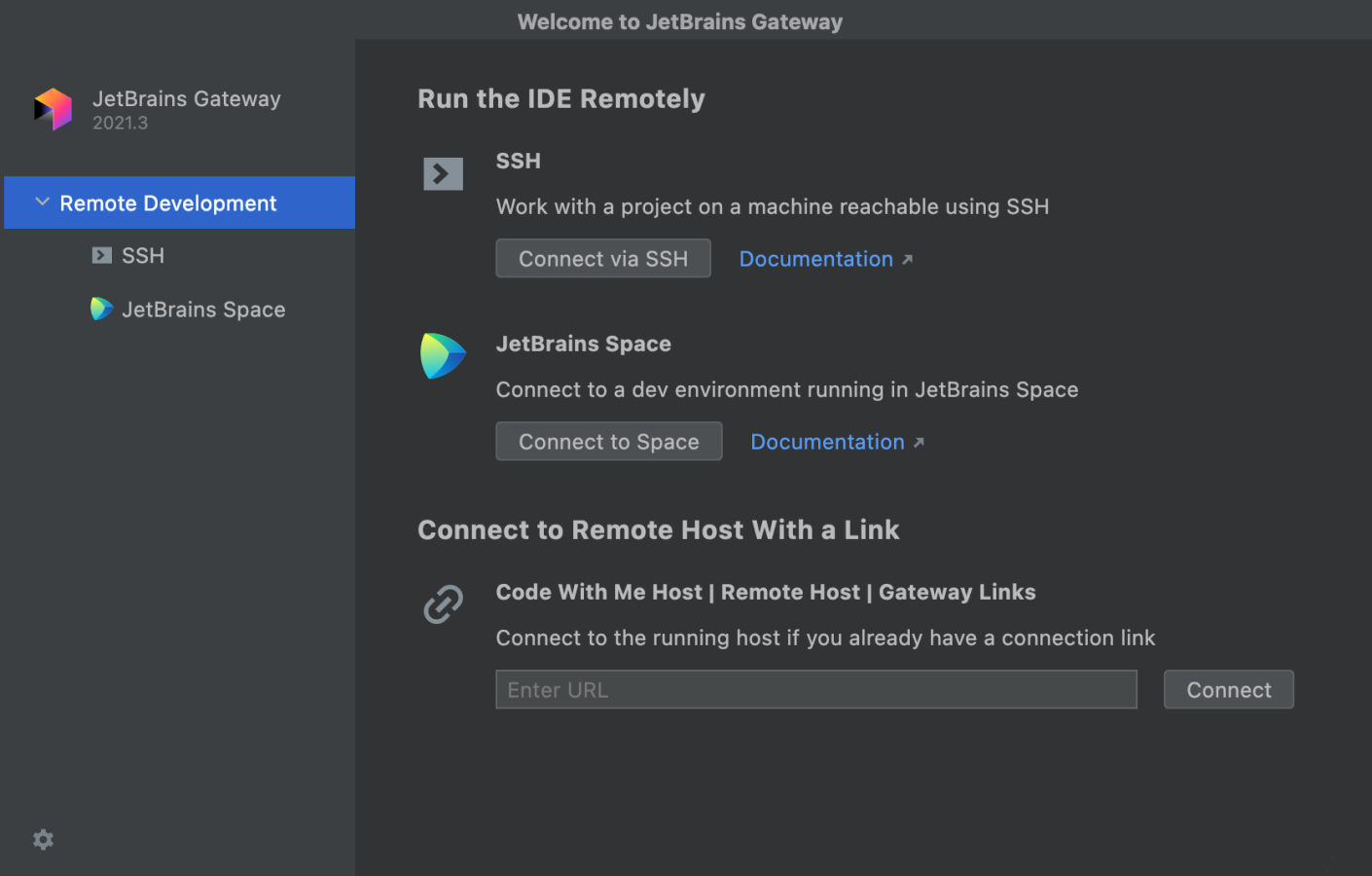Open the settings gear at bottom left
Screen dimensions: 1372x876
(x=43, y=839)
